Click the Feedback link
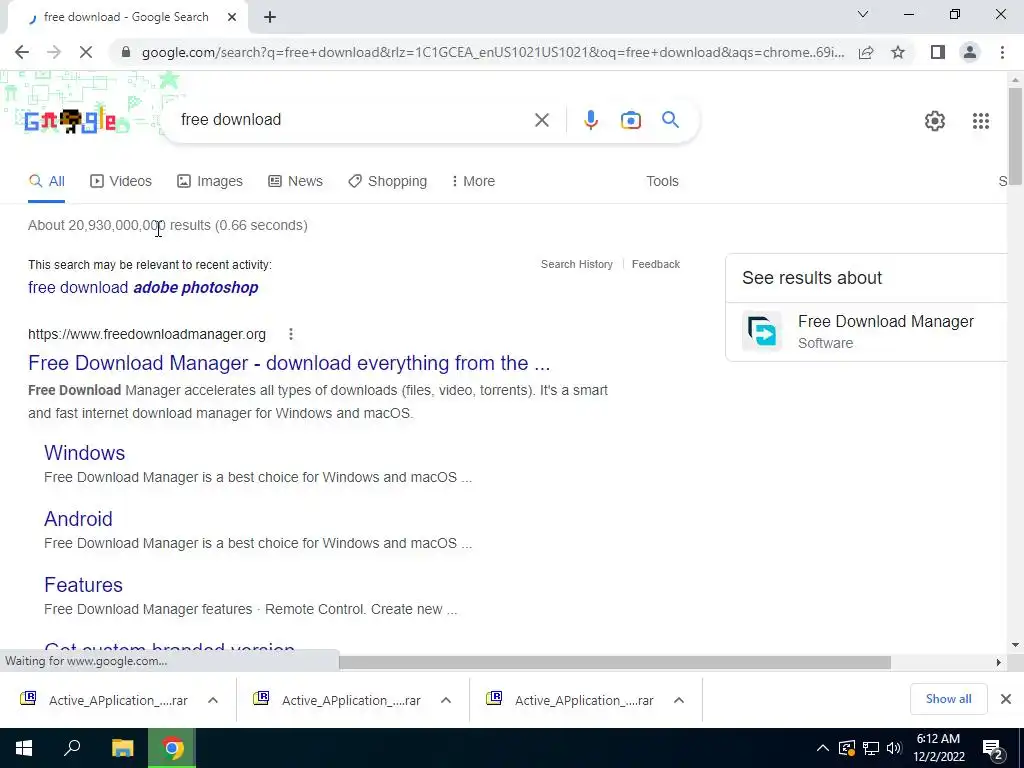The height and width of the screenshot is (768, 1024). [x=656, y=264]
